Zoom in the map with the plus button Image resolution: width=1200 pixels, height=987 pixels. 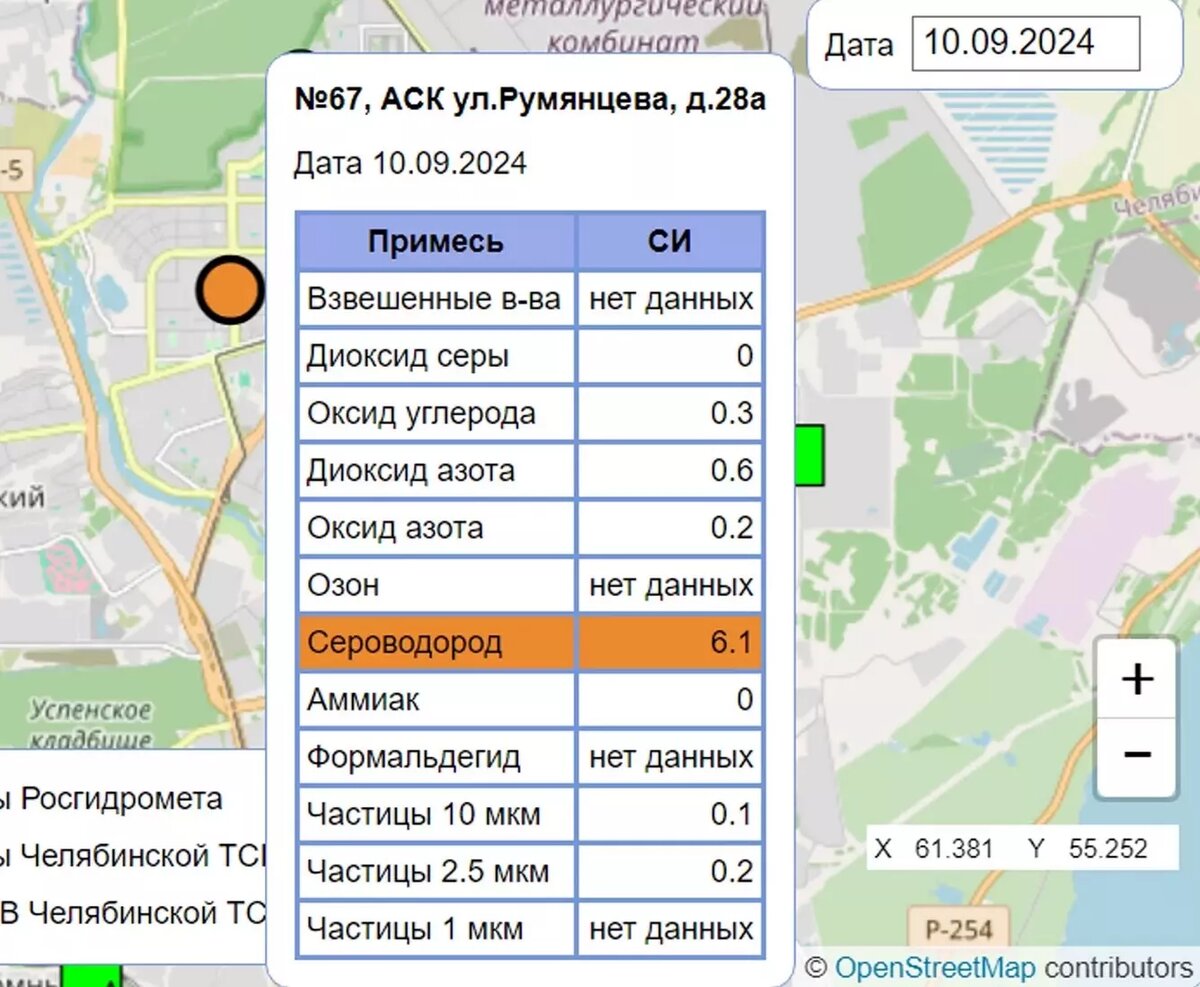1137,680
